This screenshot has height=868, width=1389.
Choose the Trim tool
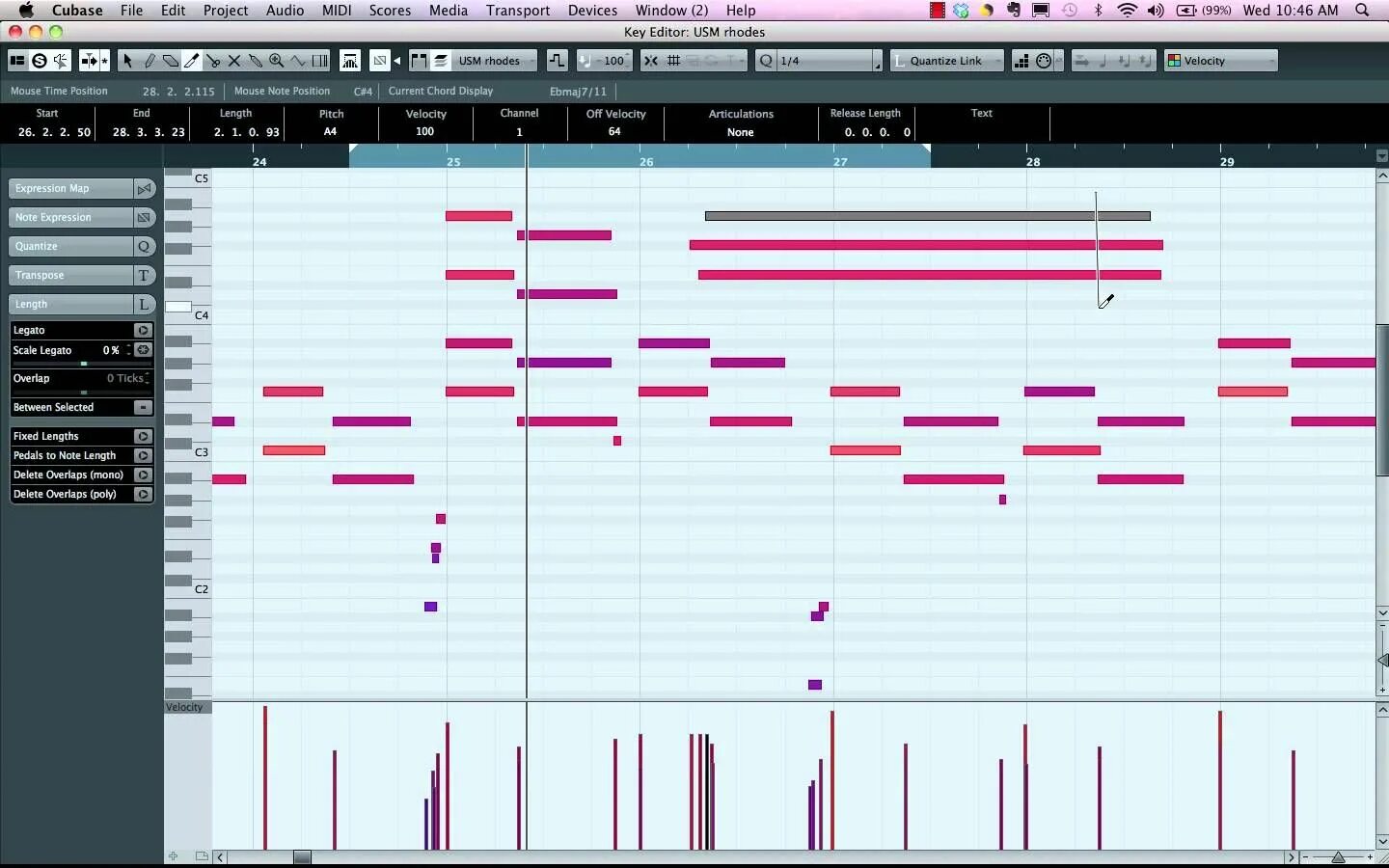tap(191, 61)
